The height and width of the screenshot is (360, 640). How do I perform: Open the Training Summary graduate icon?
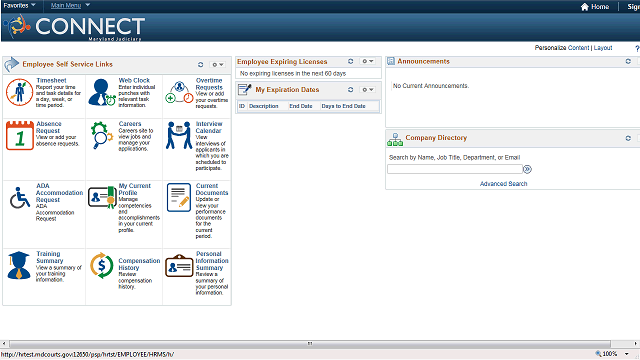(x=19, y=265)
